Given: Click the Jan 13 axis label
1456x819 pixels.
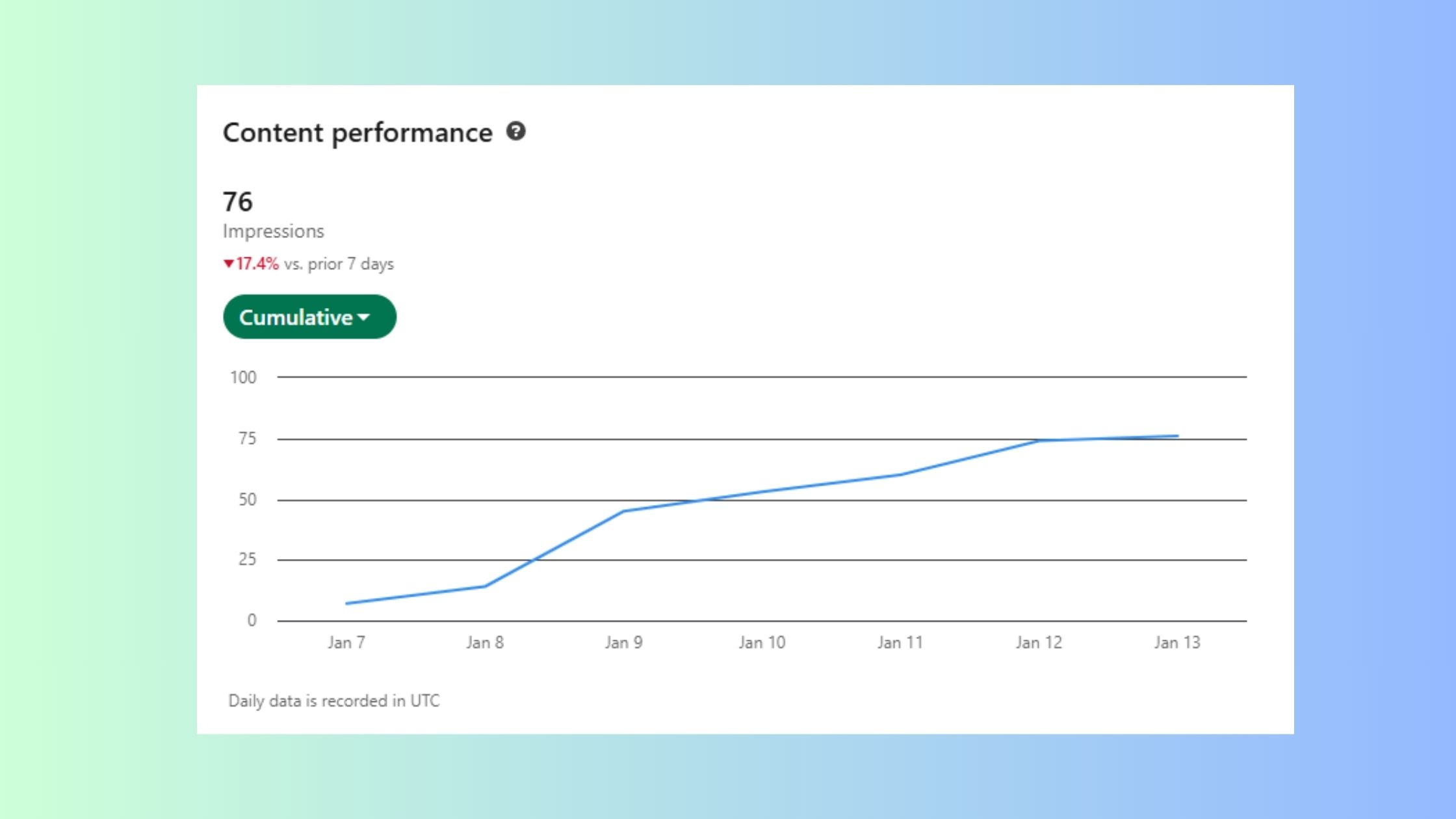Looking at the screenshot, I should [1177, 643].
